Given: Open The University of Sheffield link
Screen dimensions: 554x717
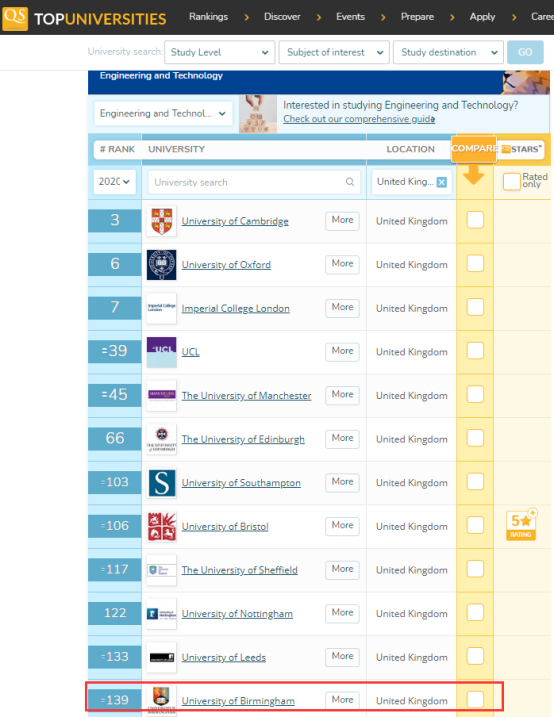Looking at the screenshot, I should click(240, 570).
